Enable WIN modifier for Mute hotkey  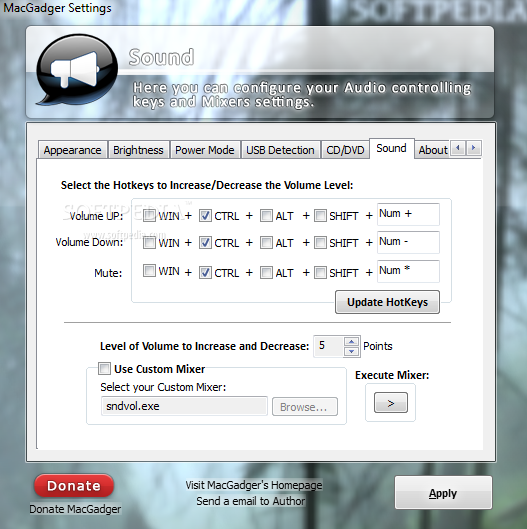pyautogui.click(x=149, y=271)
